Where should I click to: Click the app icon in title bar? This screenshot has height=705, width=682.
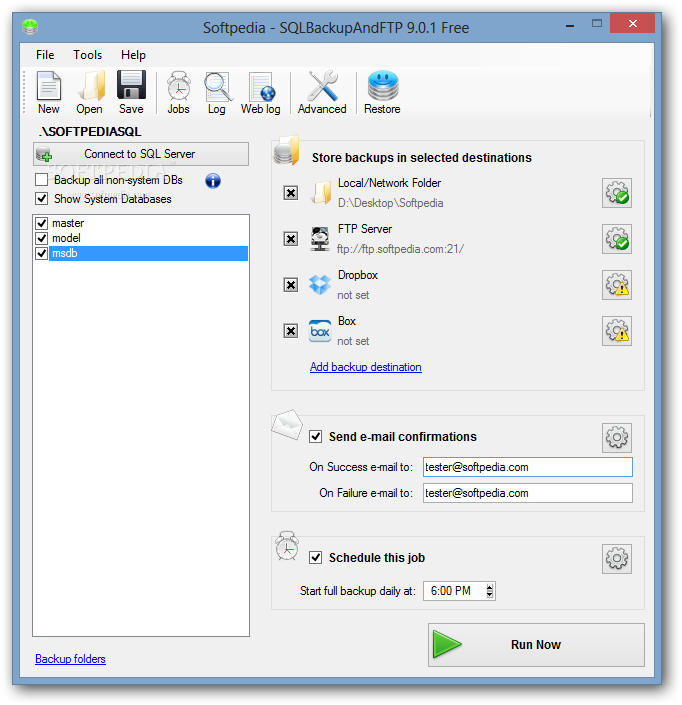click(x=30, y=27)
